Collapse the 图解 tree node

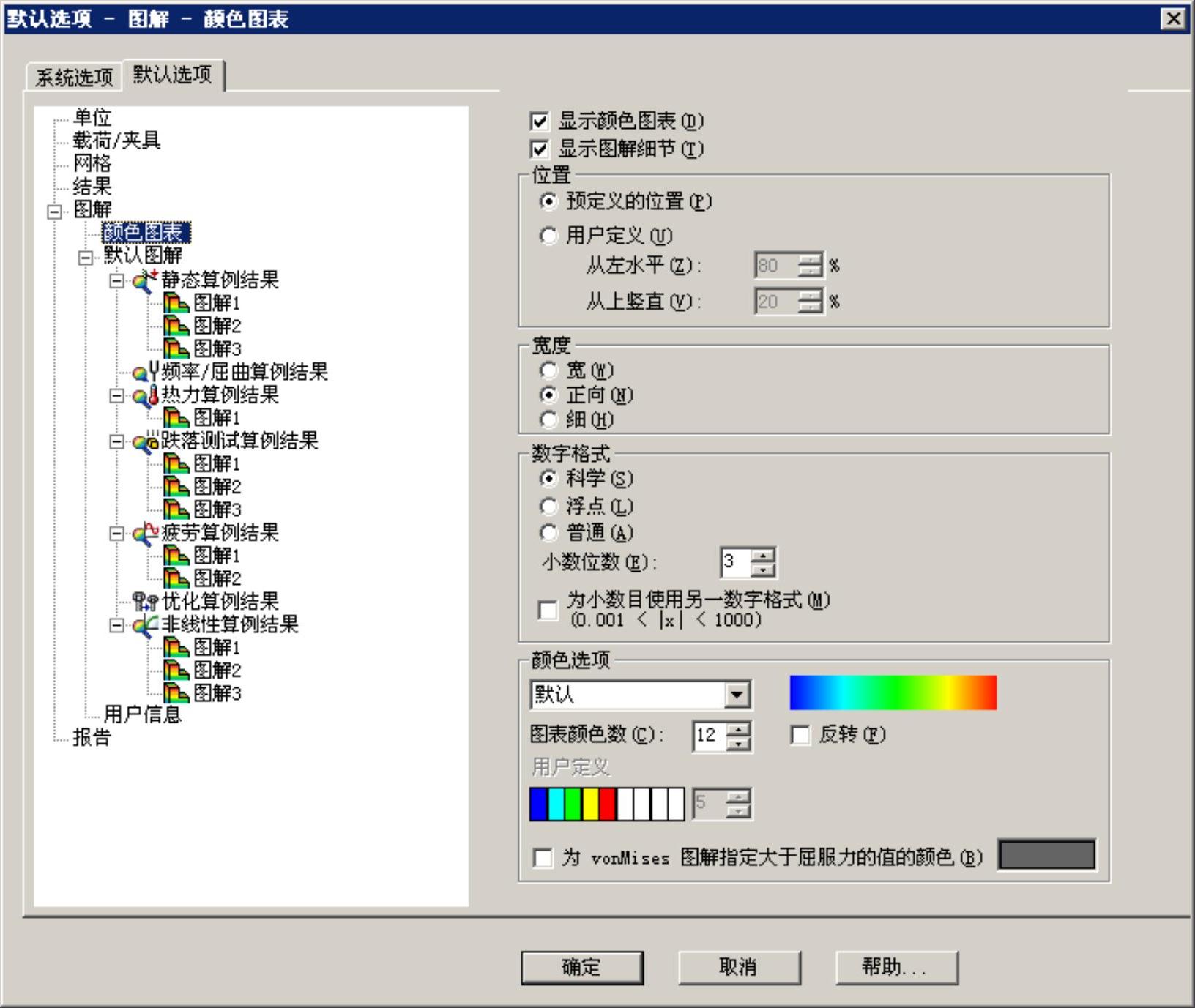click(x=55, y=212)
